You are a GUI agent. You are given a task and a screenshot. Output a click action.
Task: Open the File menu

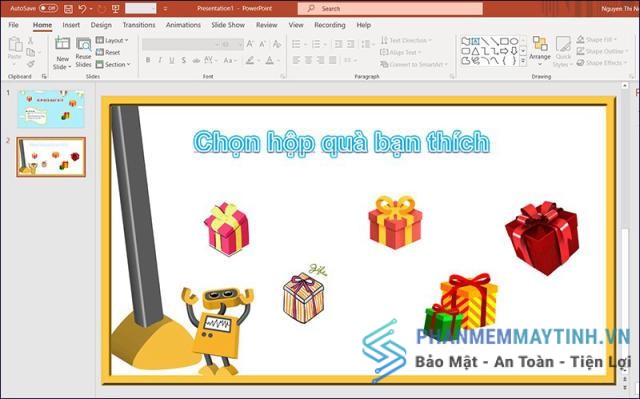[x=13, y=25]
